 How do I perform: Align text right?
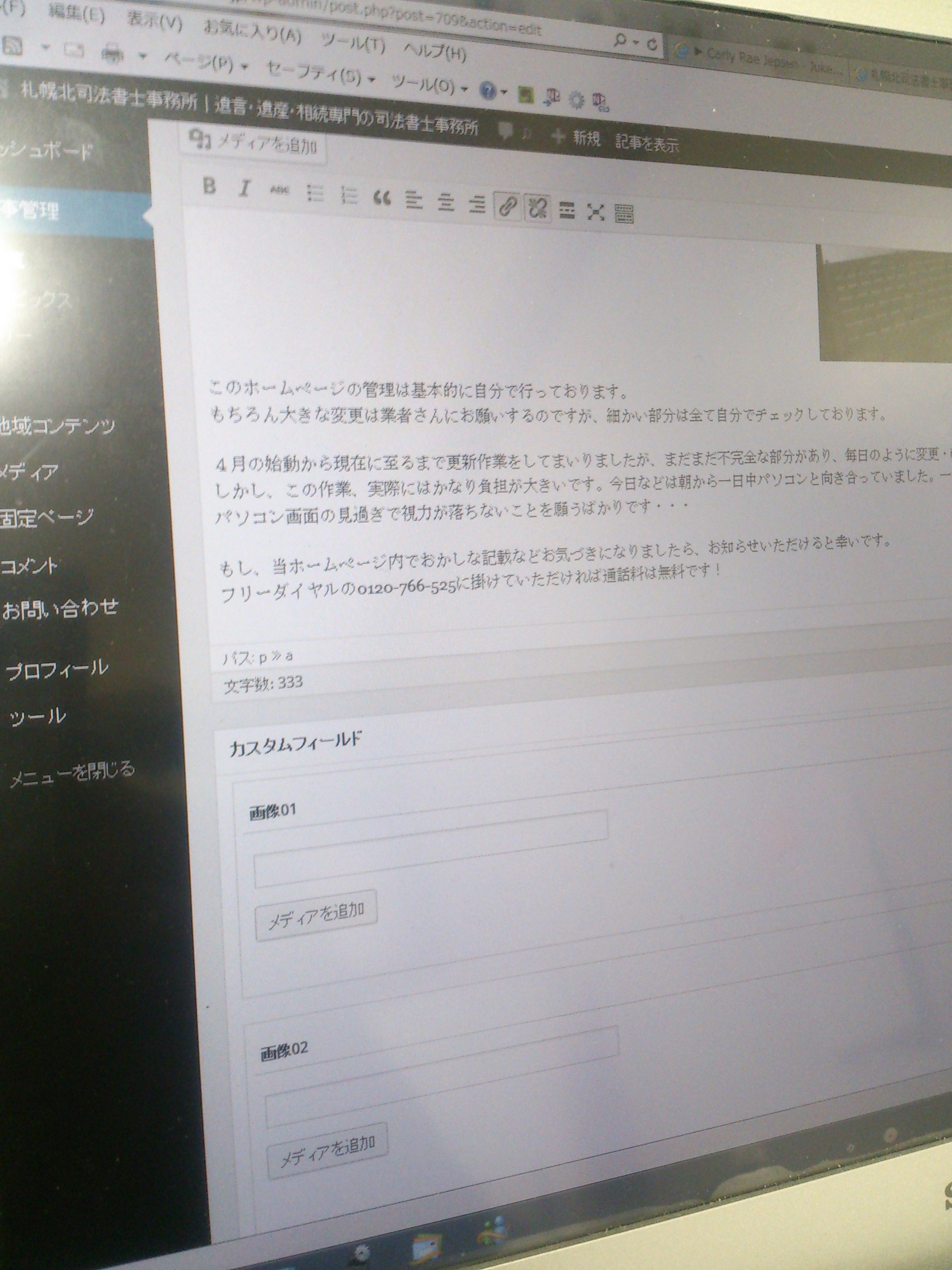pyautogui.click(x=477, y=204)
